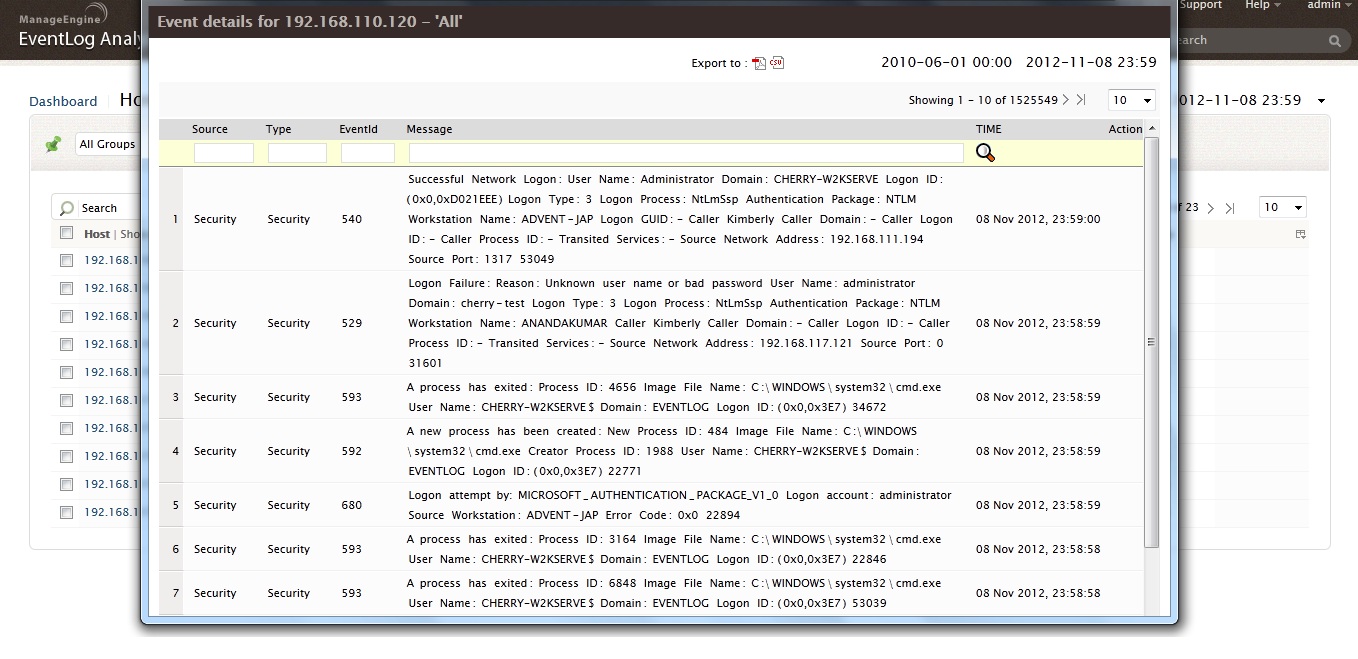1358x659 pixels.
Task: Click the search icon in top search bar
Action: [1335, 41]
